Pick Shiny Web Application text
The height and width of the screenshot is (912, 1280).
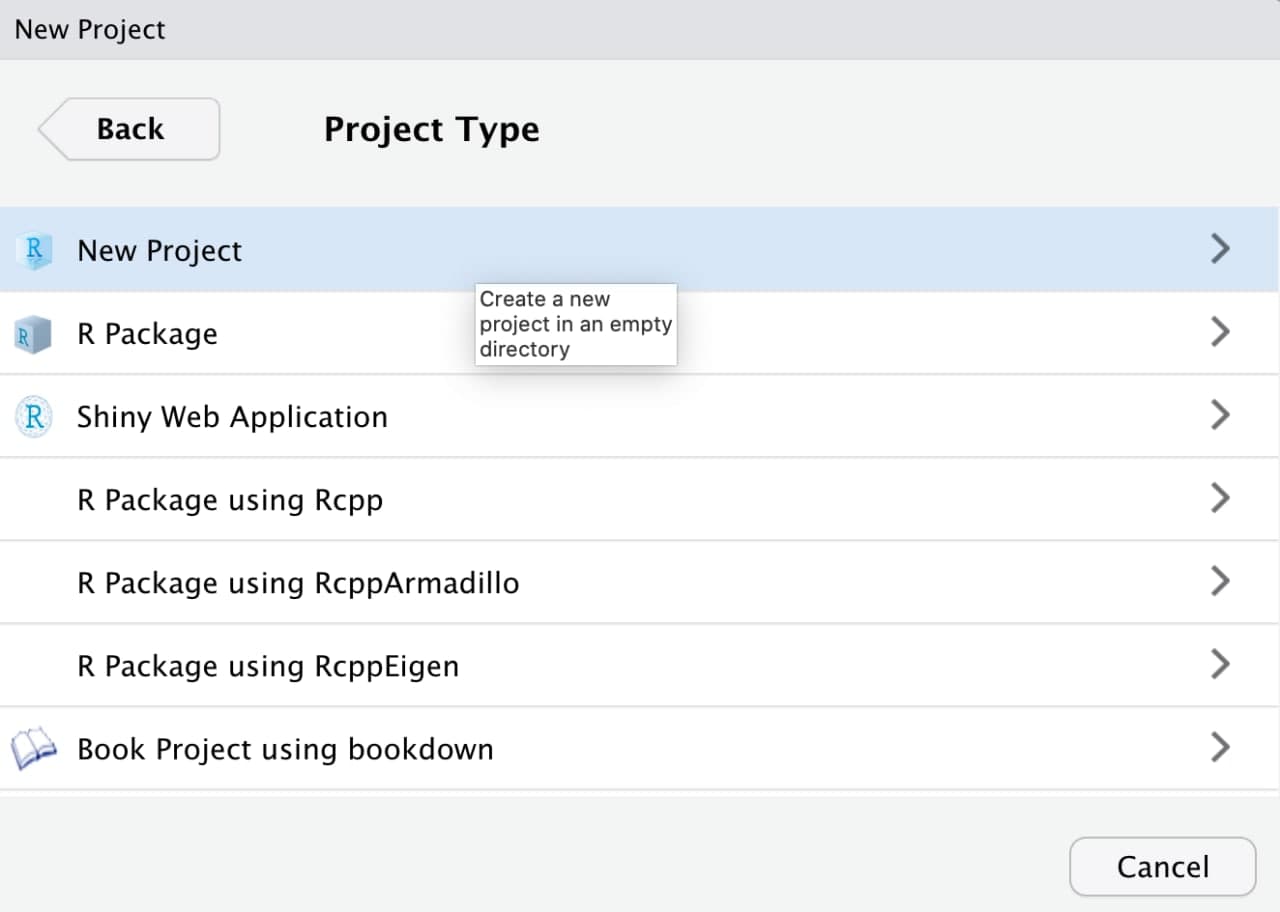point(232,417)
